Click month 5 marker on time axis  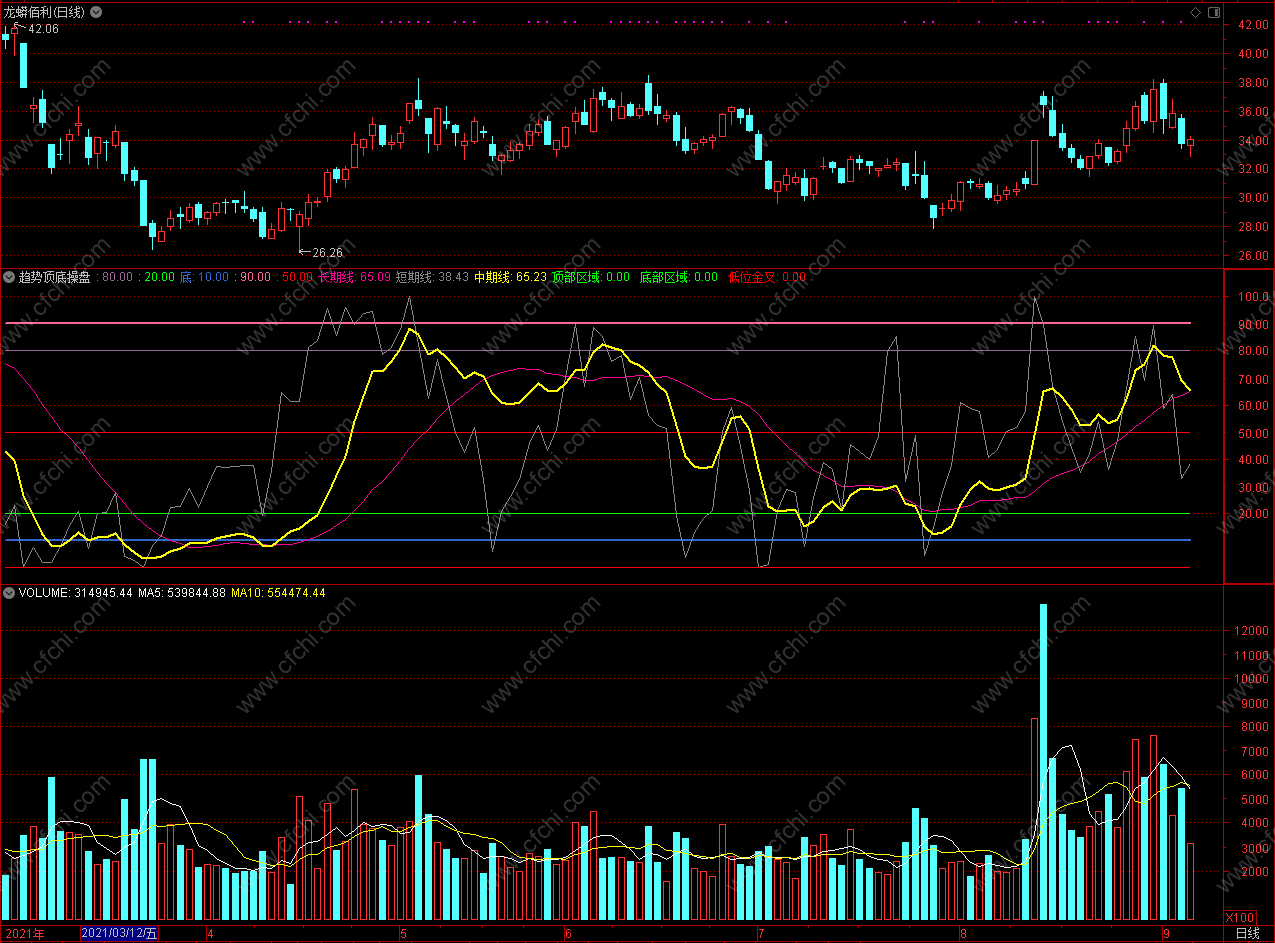(x=404, y=934)
